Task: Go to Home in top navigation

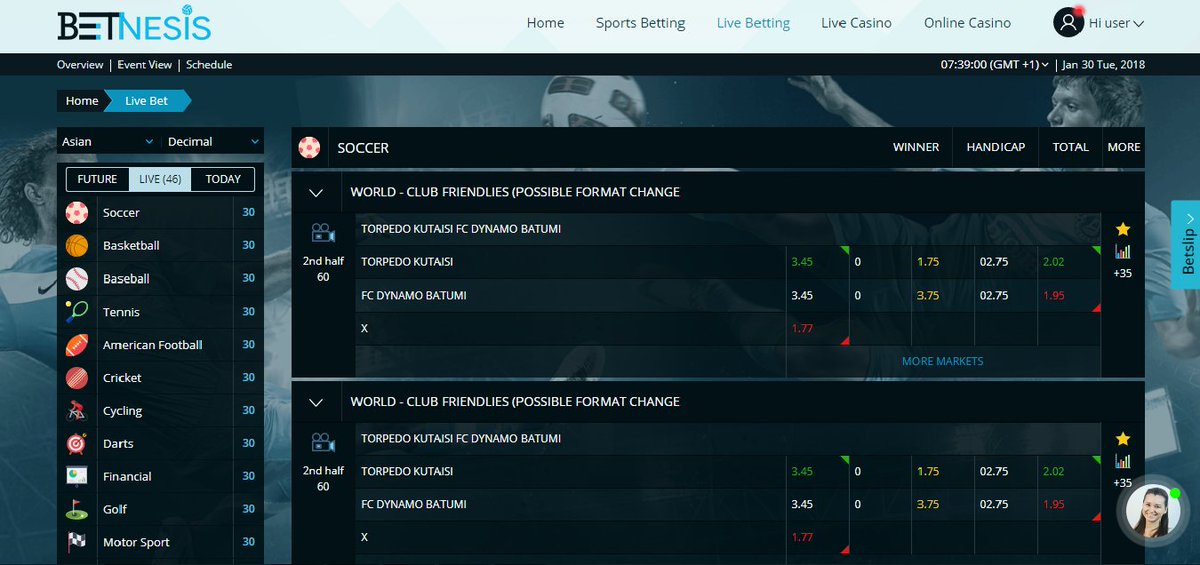Action: point(546,23)
